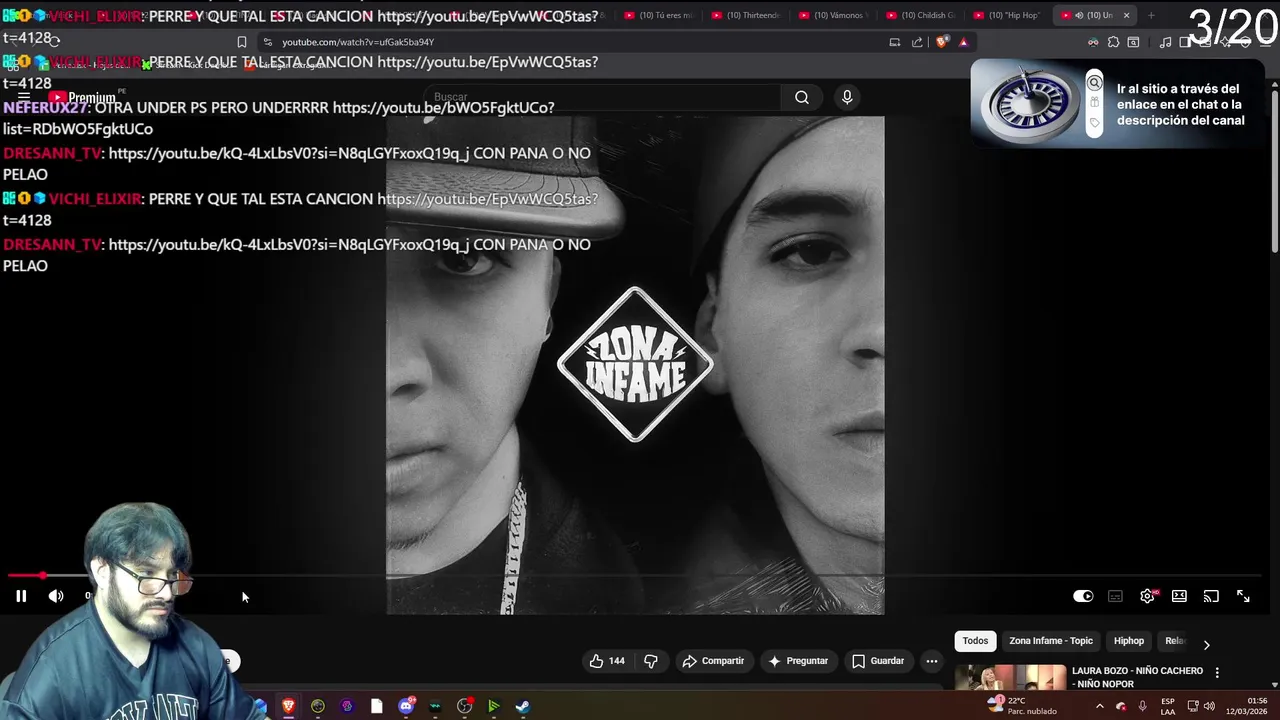Open Steam in the taskbar
Viewport: 1280px width, 720px height.
pyautogui.click(x=522, y=706)
